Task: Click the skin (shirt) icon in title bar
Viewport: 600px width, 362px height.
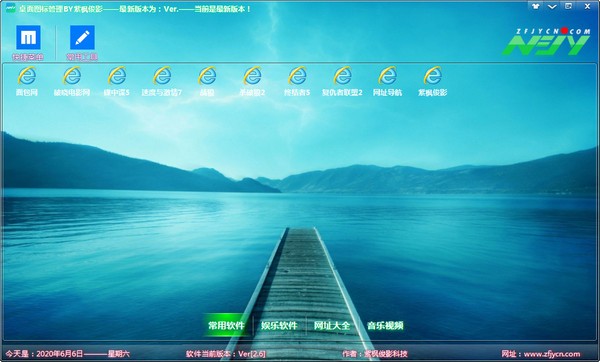Action: tap(535, 7)
